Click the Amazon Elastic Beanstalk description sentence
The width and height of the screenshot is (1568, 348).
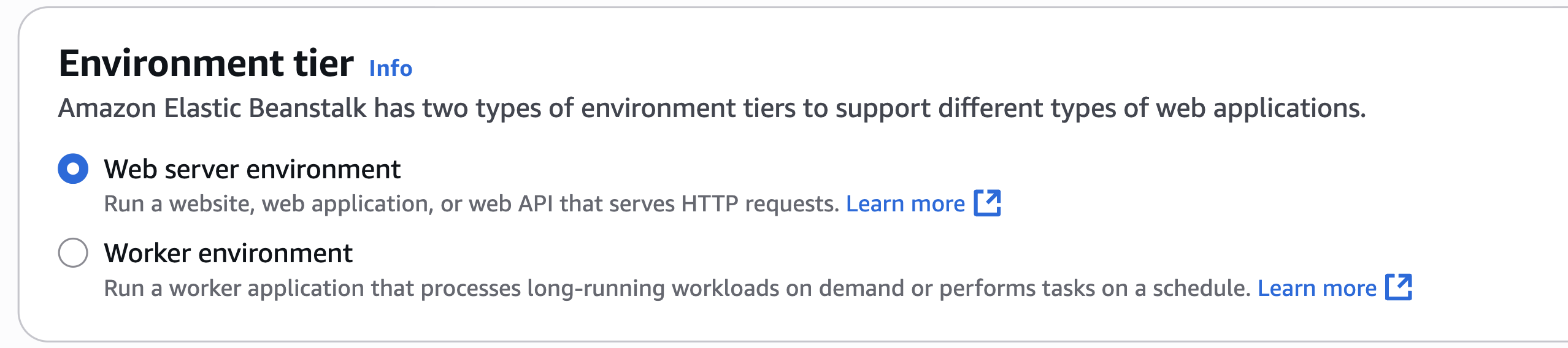click(x=712, y=108)
